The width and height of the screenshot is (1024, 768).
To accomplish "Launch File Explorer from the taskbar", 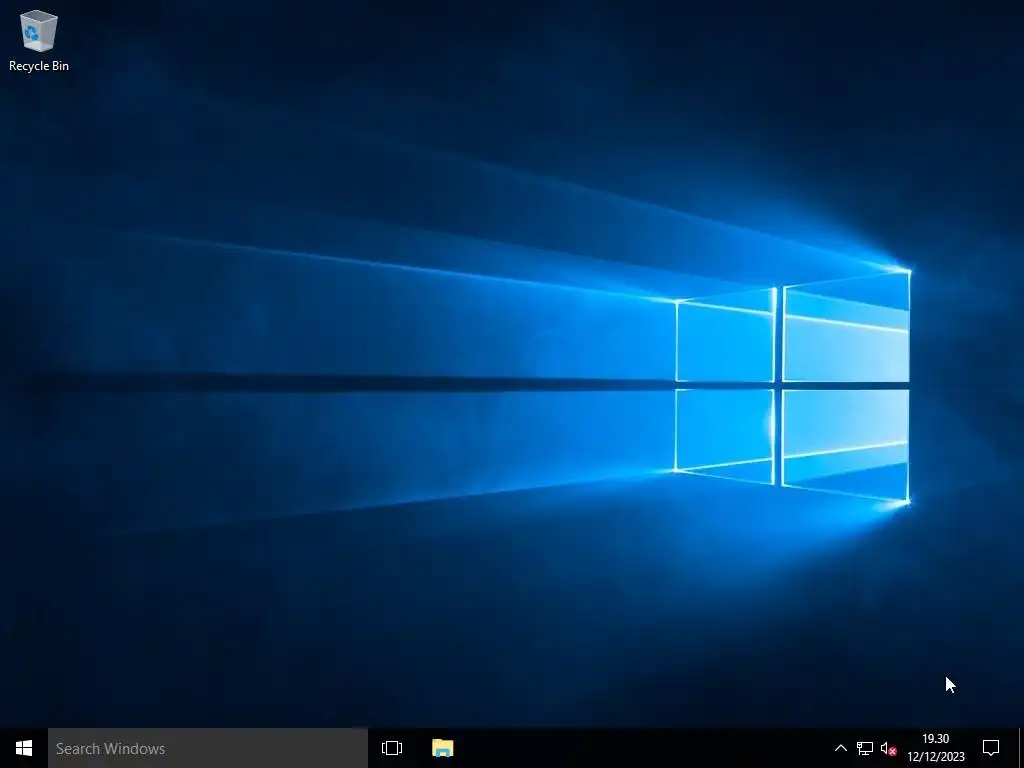I will [443, 748].
